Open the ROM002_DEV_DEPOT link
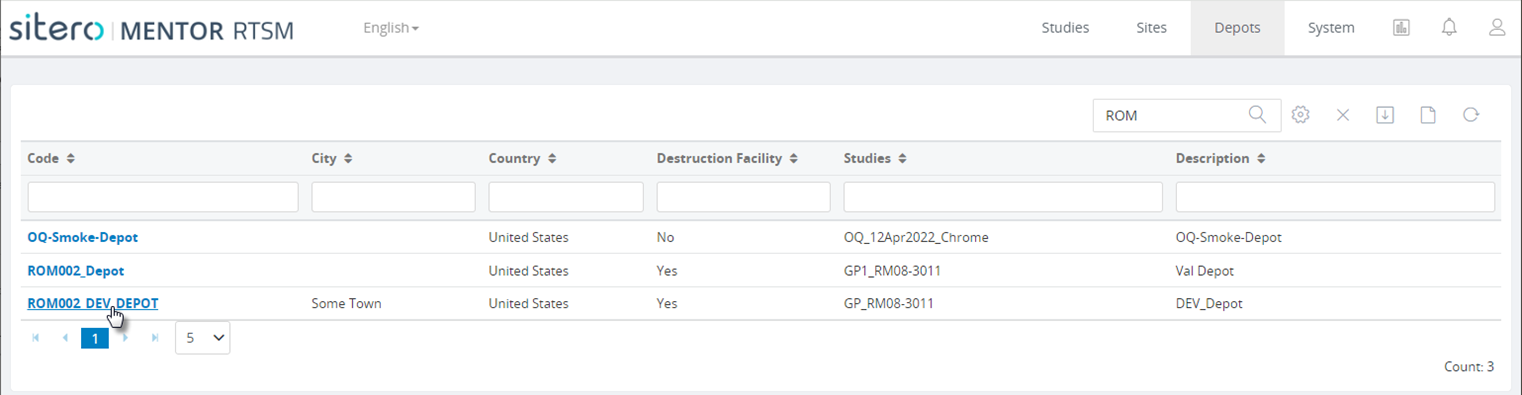 (92, 303)
